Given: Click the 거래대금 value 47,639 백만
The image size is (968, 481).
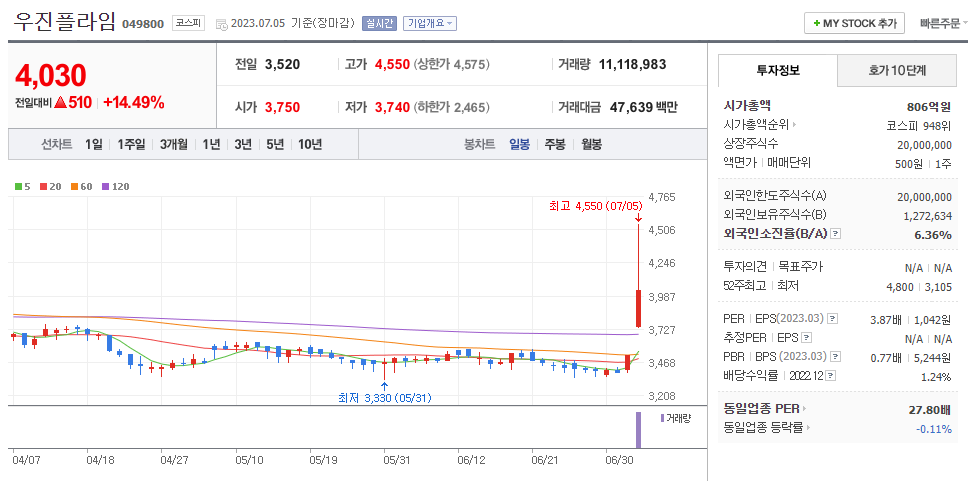Looking at the screenshot, I should (x=644, y=107).
